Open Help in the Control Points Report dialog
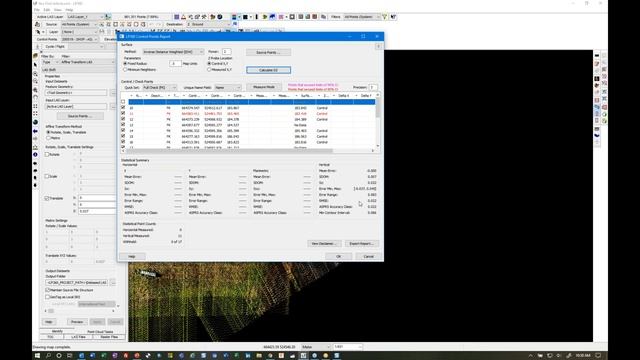 (132, 256)
